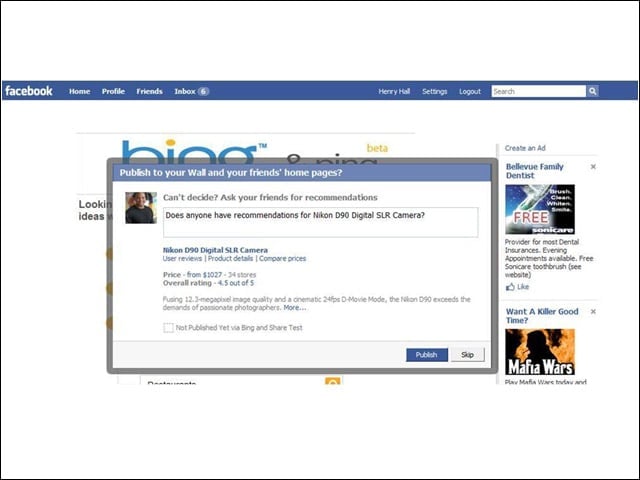Open the Profile menu item
Screen dimensions: 640x480
(x=113, y=91)
